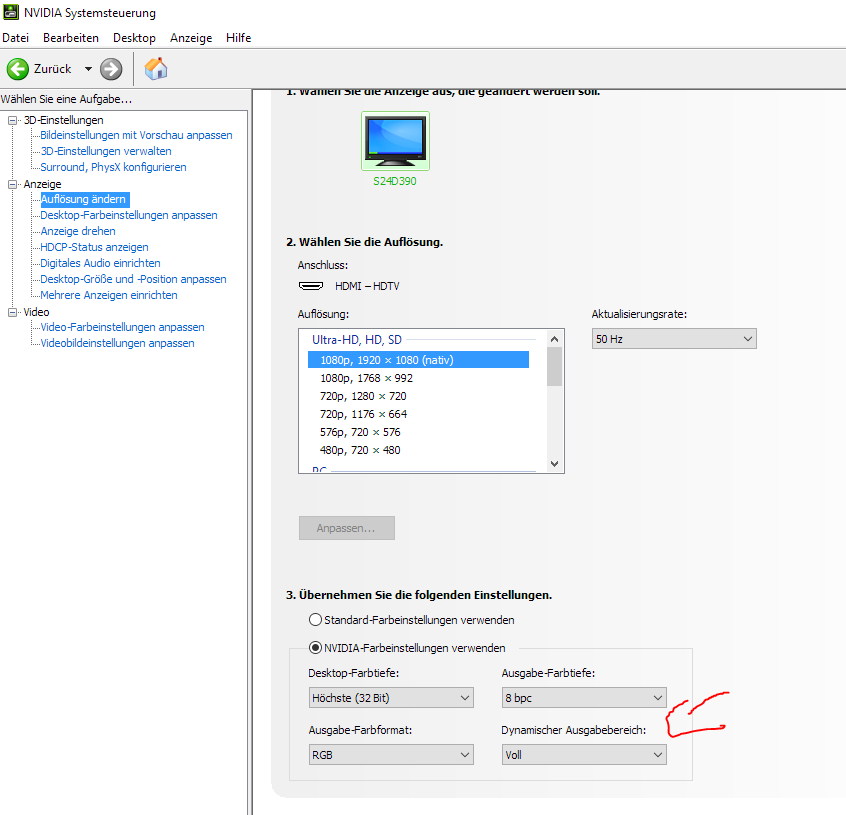Open the Desktop menu

134,38
